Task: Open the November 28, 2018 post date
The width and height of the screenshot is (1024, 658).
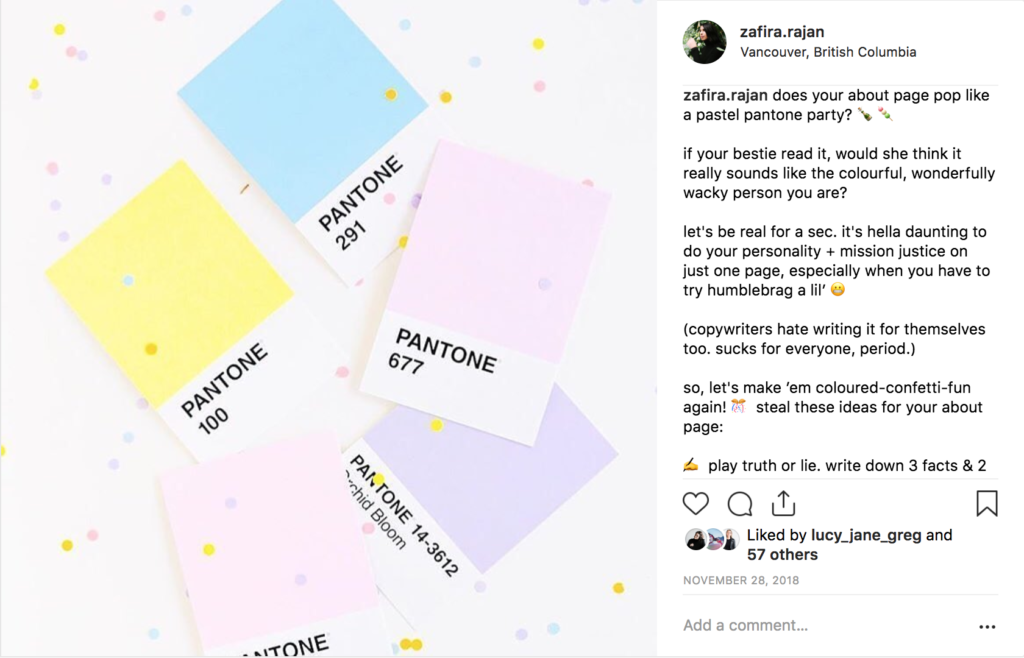Action: [741, 580]
